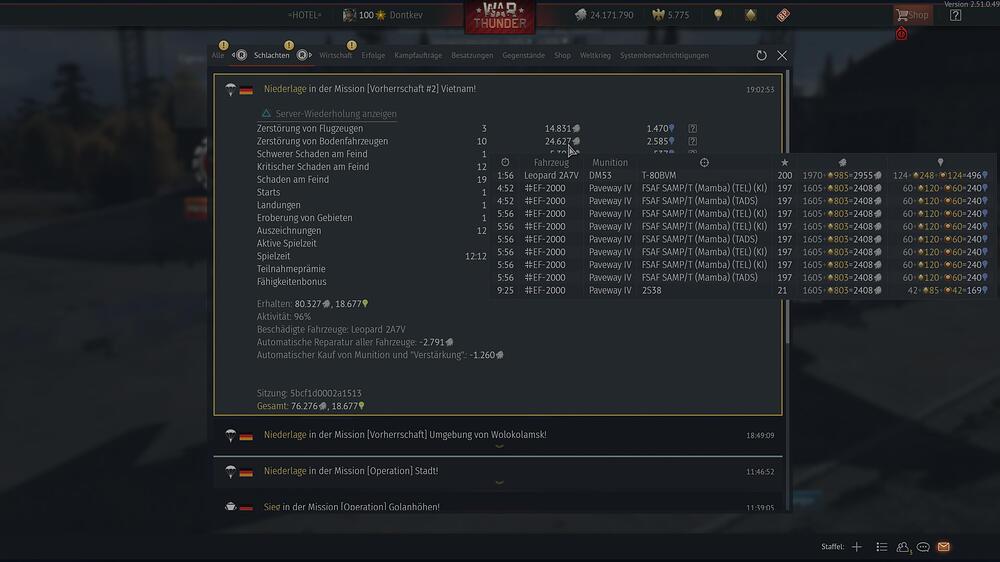Click the Auszeichnungen row
Viewport: 1000px width, 562px height.
tap(372, 231)
